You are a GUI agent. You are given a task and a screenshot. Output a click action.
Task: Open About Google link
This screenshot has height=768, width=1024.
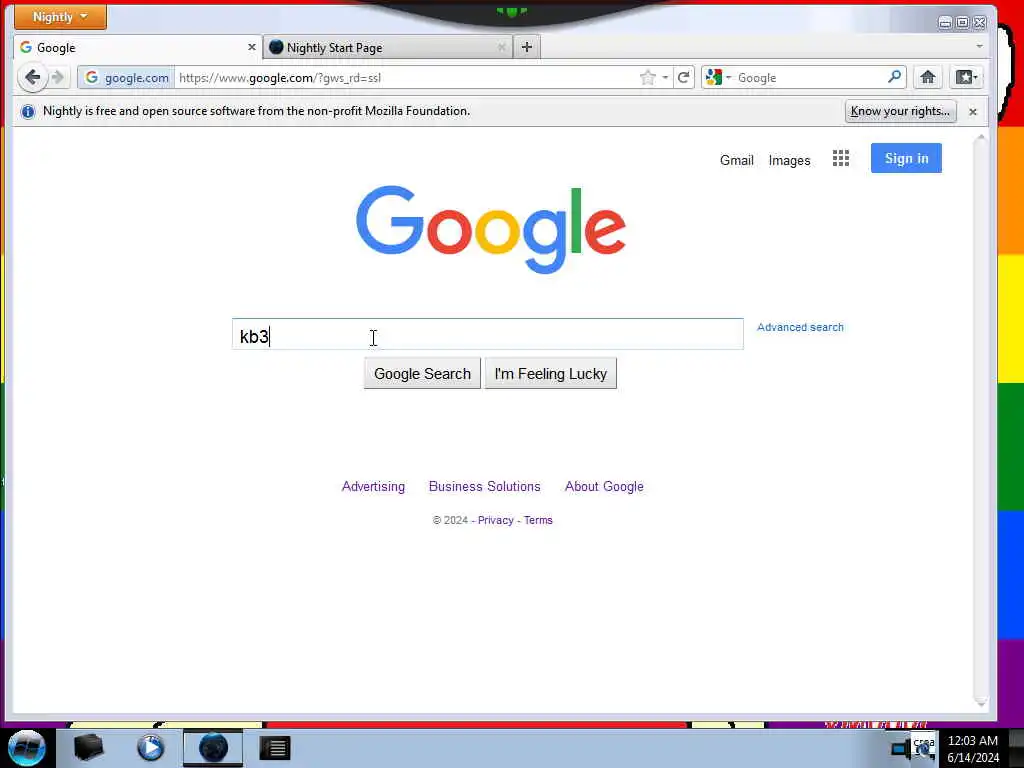click(604, 487)
